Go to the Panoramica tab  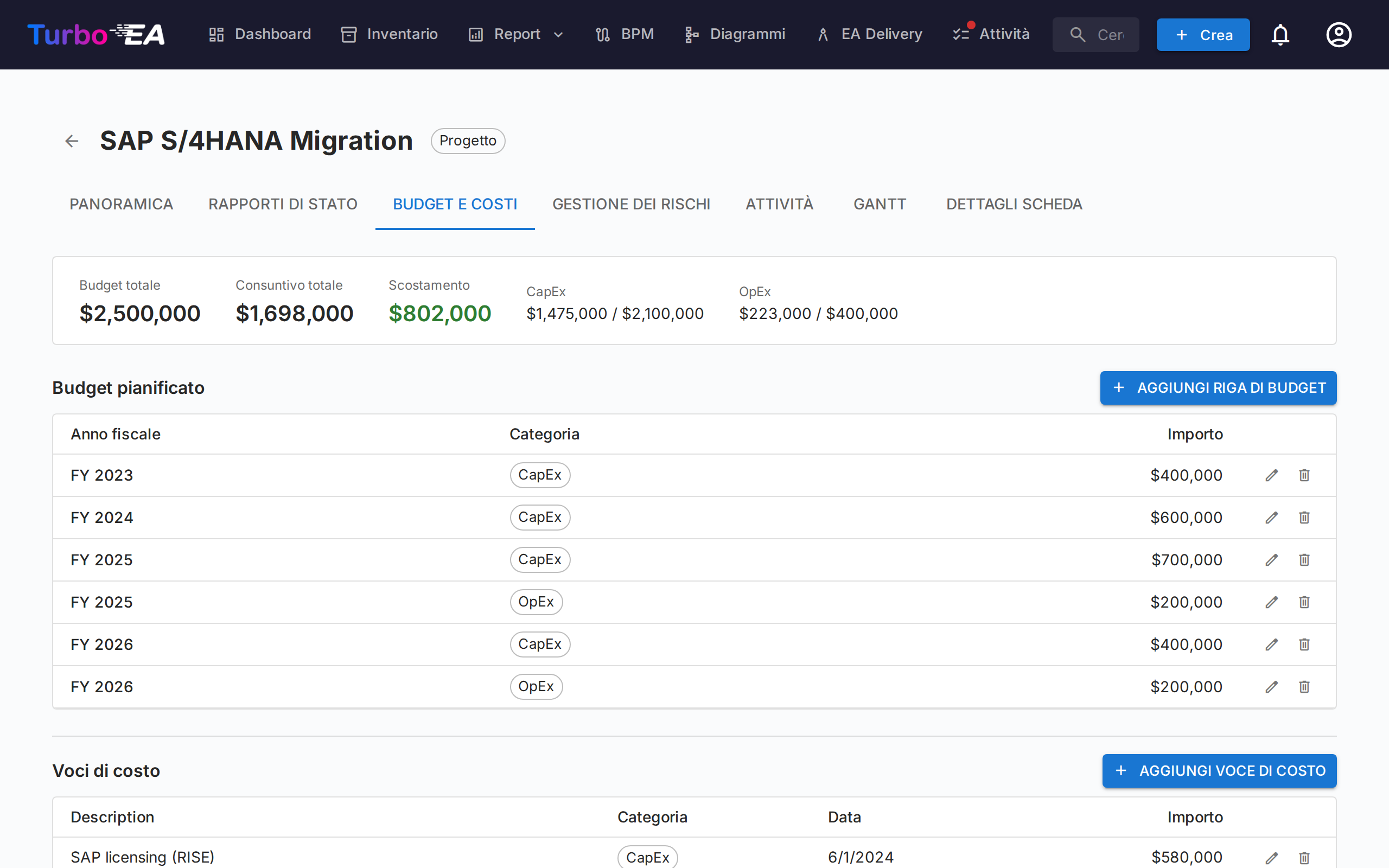[x=121, y=205]
